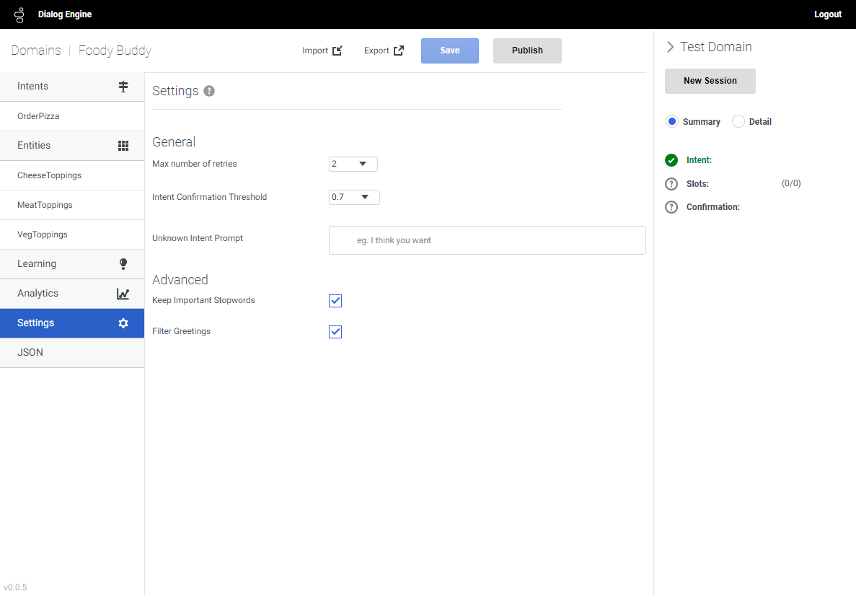Open the Intent Confirmation Threshold dropdown
The image size is (856, 596).
pyautogui.click(x=354, y=197)
